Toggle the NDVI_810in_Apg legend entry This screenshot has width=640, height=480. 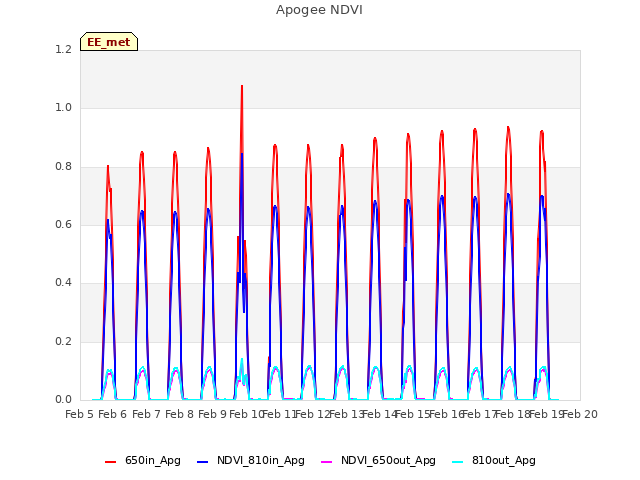[x=251, y=460]
